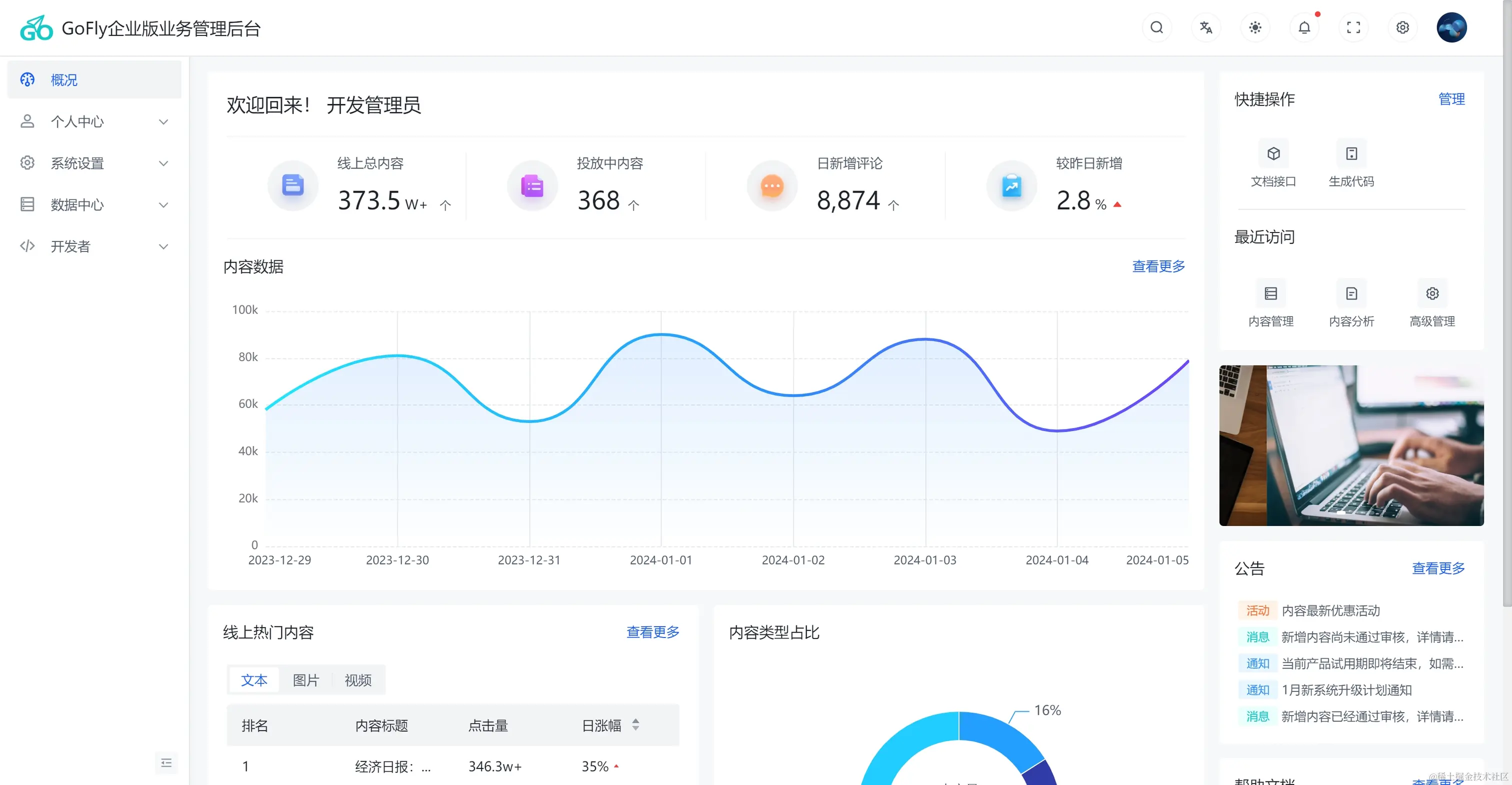1512x785 pixels.
Task: Open the language translation switcher
Action: 1205,27
